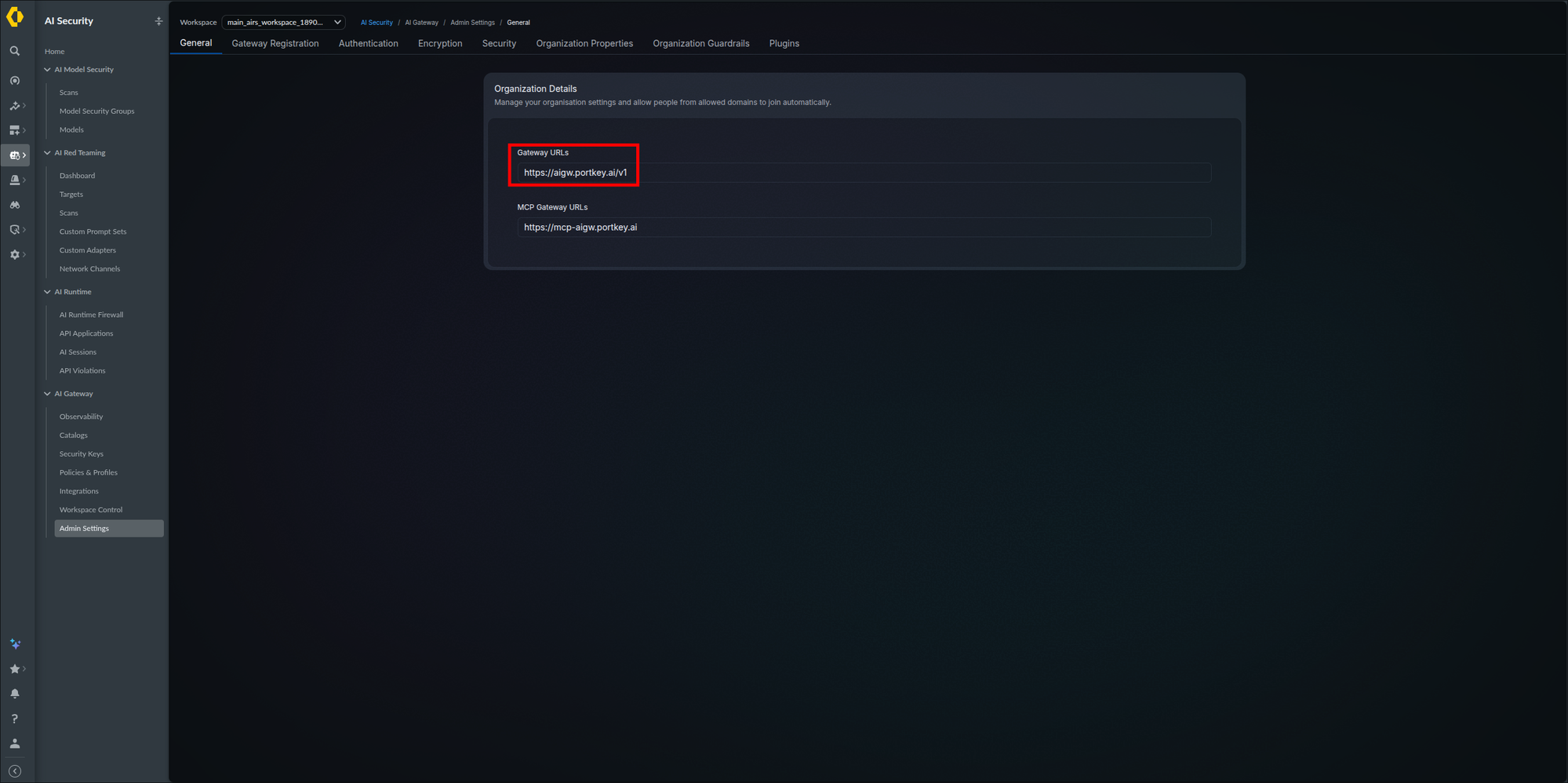Viewport: 1568px width, 783px height.
Task: Open Custom Prompt Sets page
Action: [93, 231]
